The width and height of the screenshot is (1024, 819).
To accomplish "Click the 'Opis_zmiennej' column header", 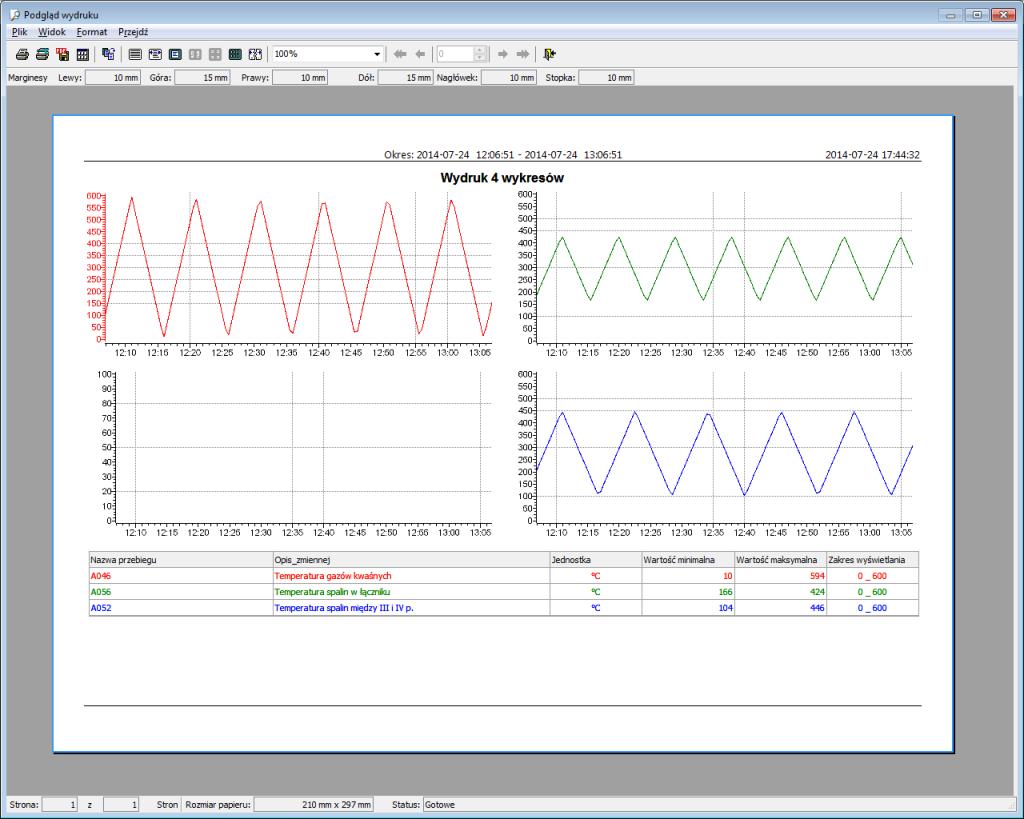I will click(411, 560).
